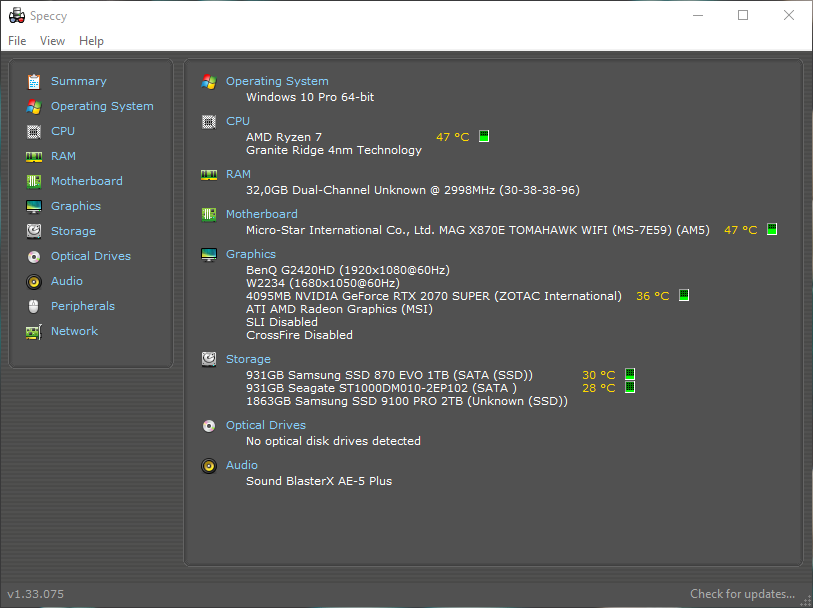
Task: Click the RAM stick icon in main panel
Action: click(209, 175)
